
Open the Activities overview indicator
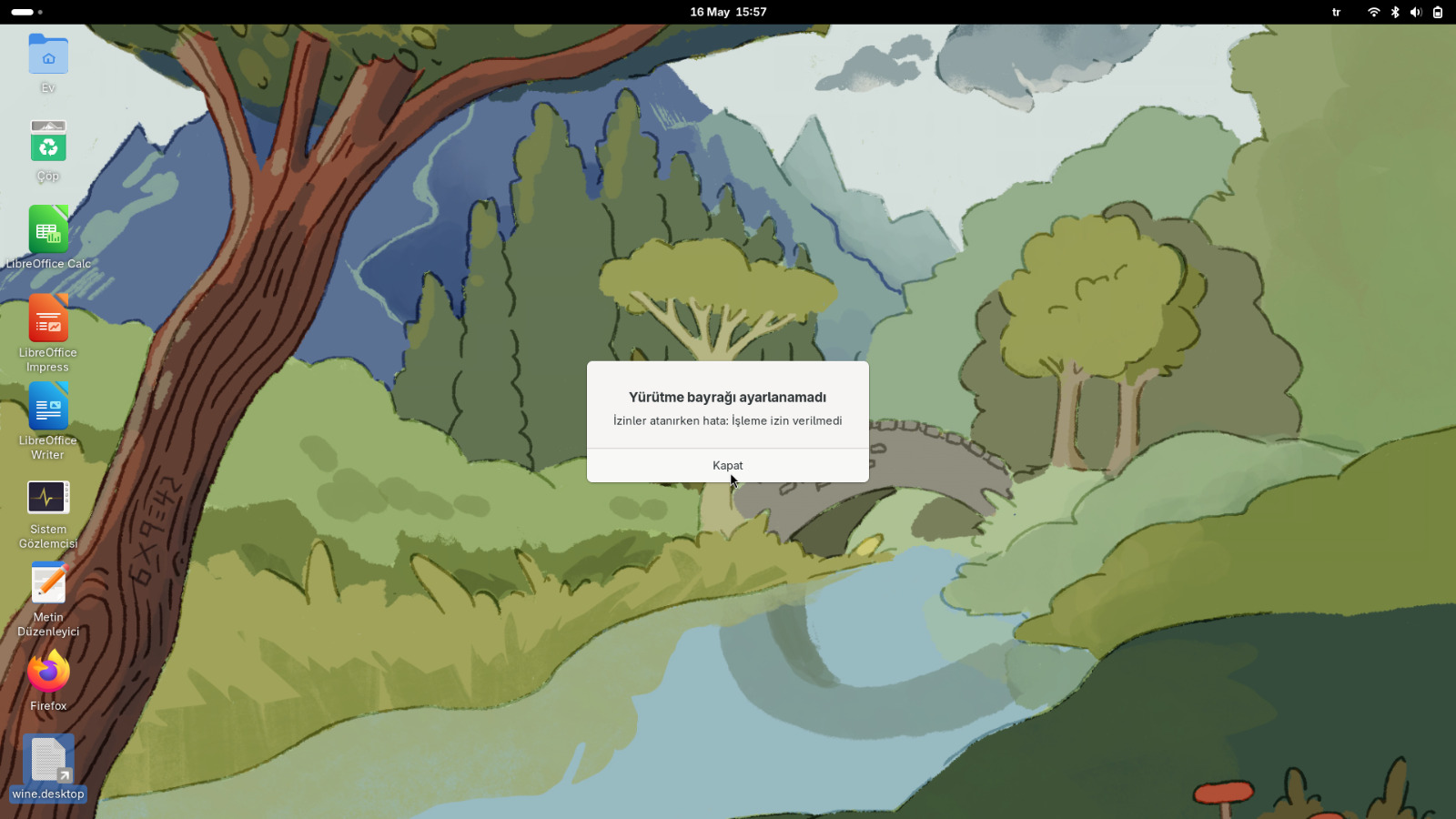(x=27, y=12)
